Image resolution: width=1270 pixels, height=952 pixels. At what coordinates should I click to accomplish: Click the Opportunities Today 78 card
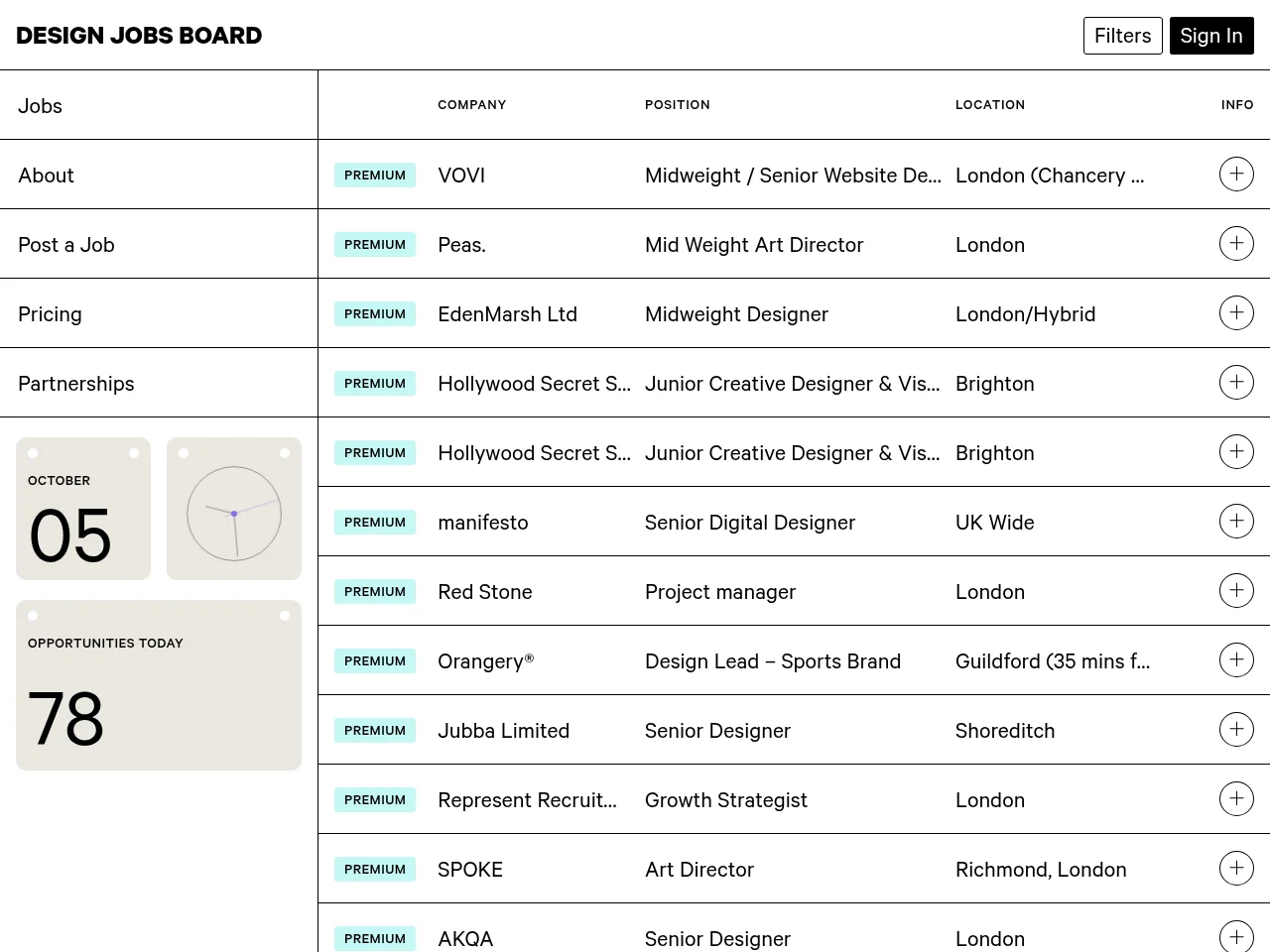click(159, 685)
